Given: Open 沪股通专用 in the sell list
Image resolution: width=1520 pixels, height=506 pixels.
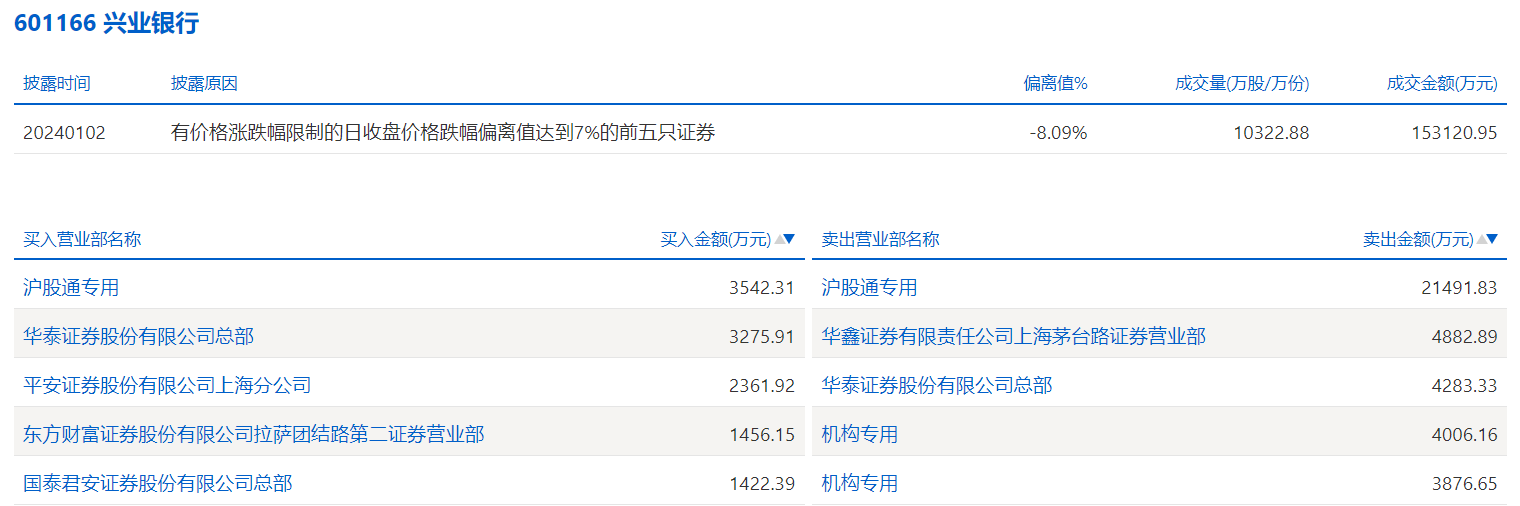Looking at the screenshot, I should click(869, 288).
